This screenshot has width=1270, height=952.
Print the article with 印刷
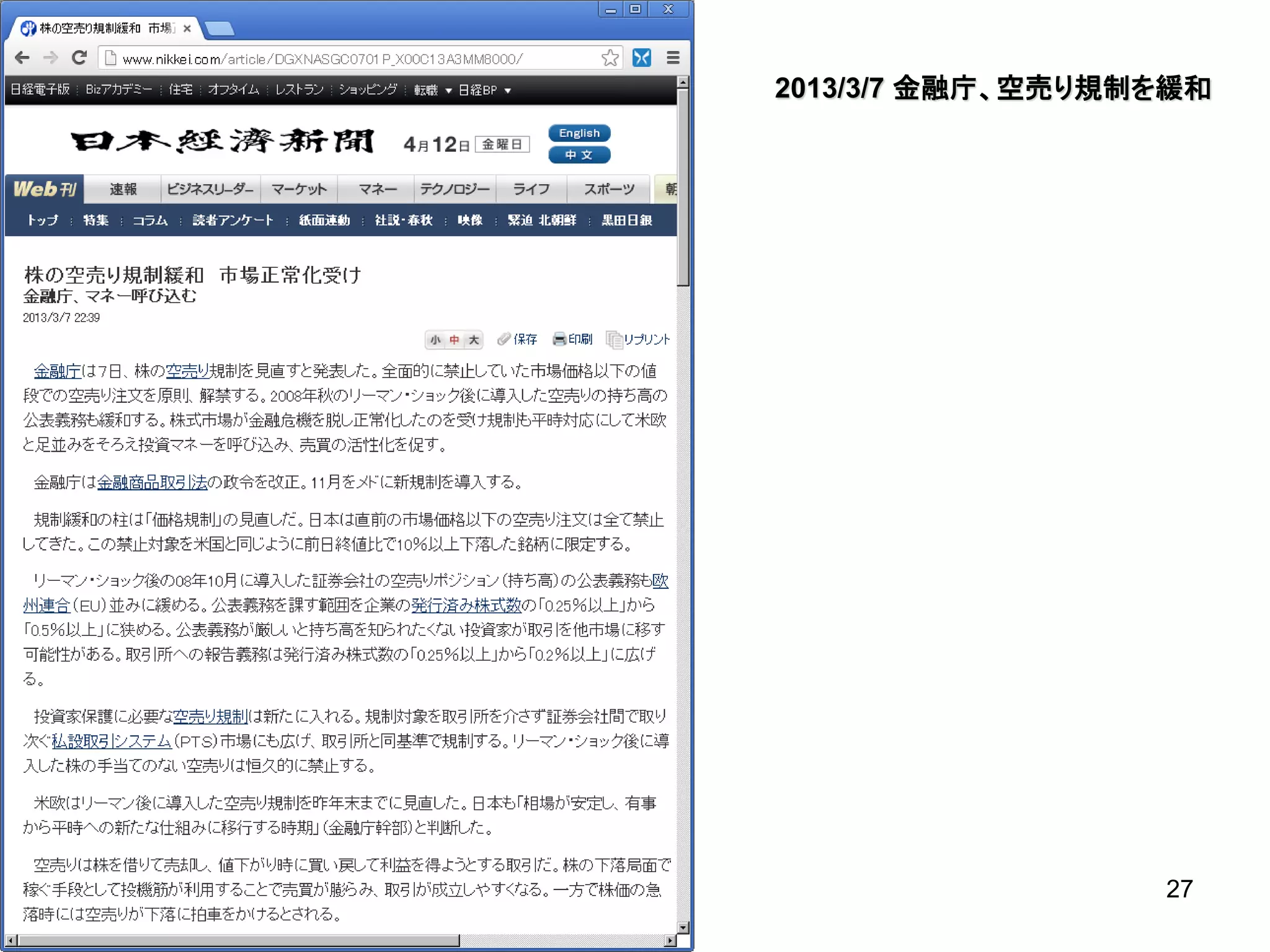572,339
